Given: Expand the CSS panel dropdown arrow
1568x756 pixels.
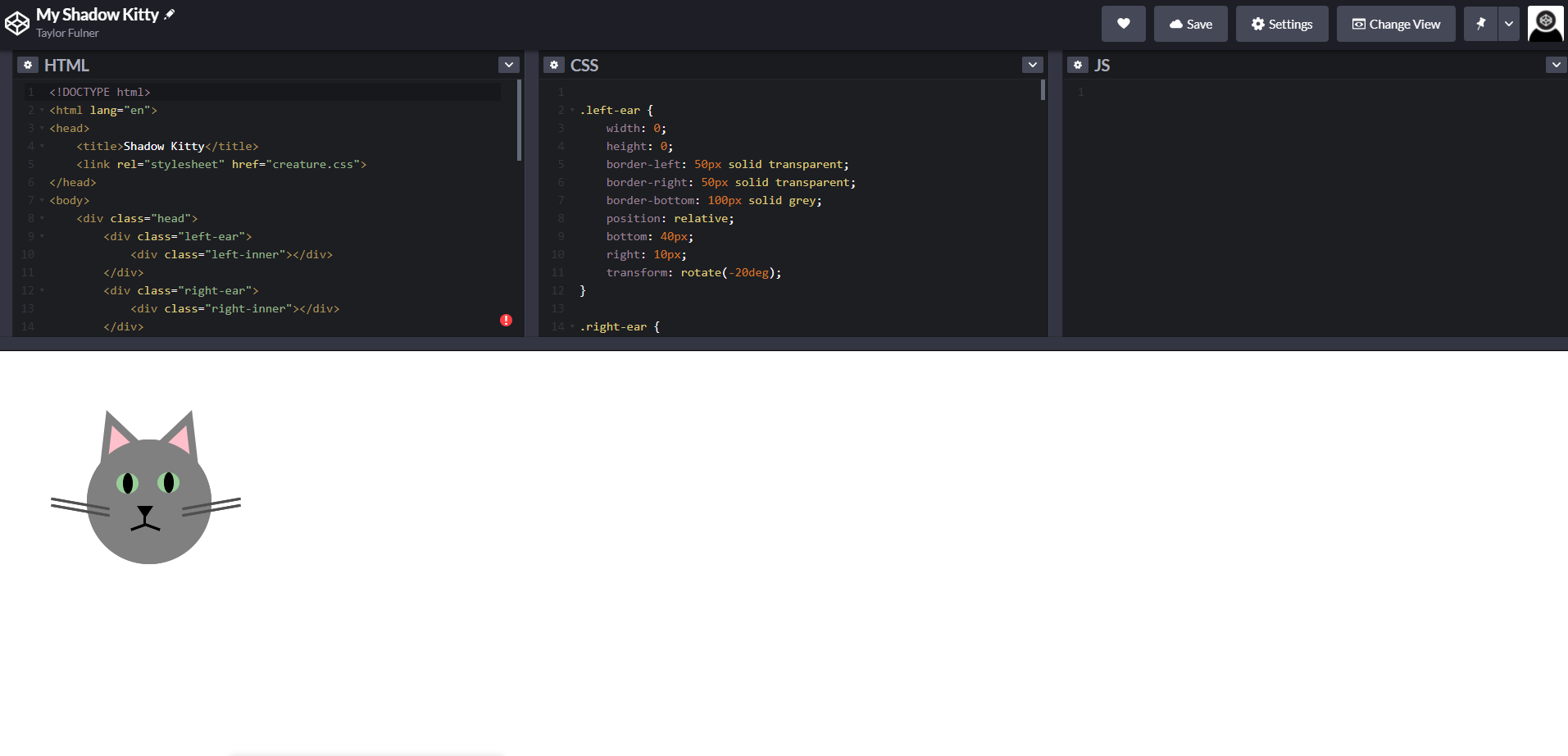Looking at the screenshot, I should coord(1033,65).
